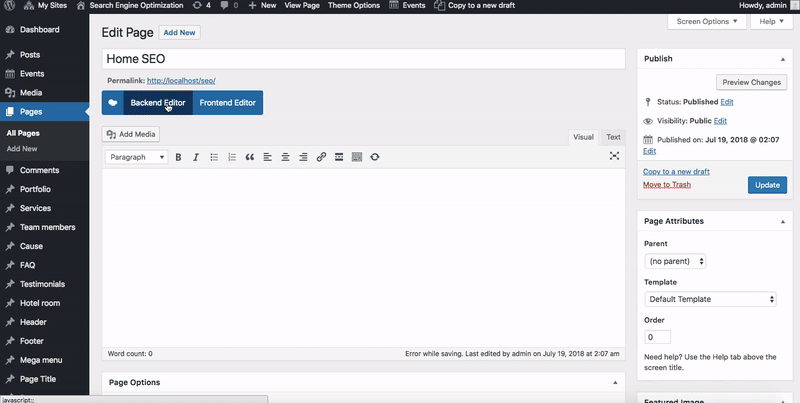The height and width of the screenshot is (403, 800).
Task: Insert blockquote from toolbar
Action: 249,157
